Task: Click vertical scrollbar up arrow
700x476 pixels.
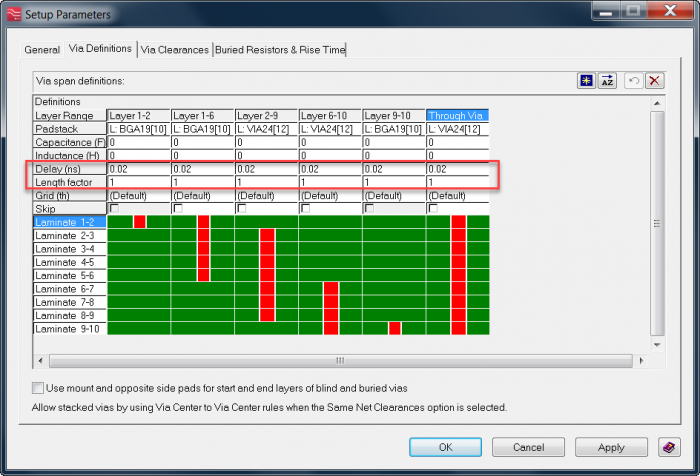Action: [x=657, y=103]
